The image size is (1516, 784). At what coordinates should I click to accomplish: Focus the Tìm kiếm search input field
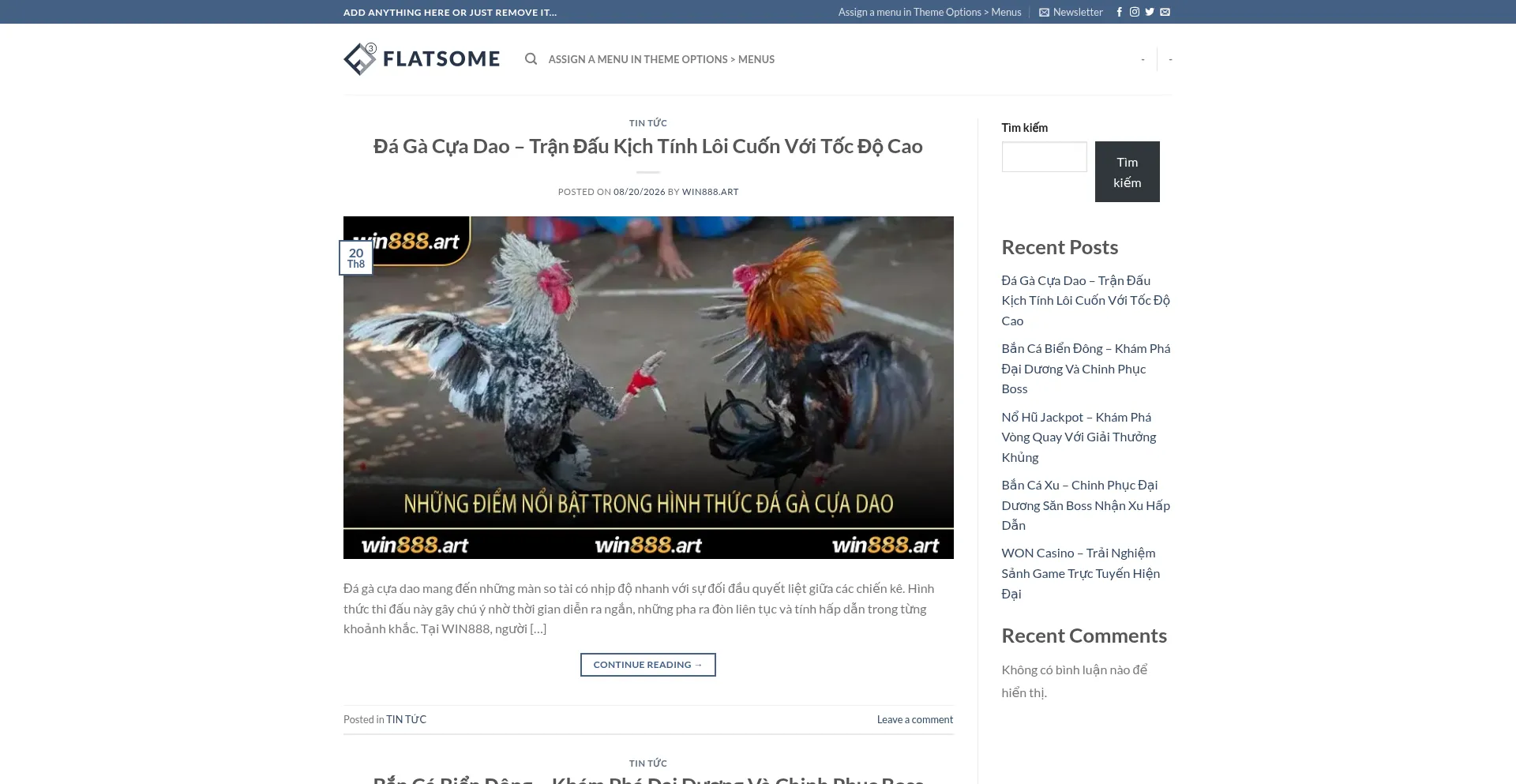[x=1045, y=157]
